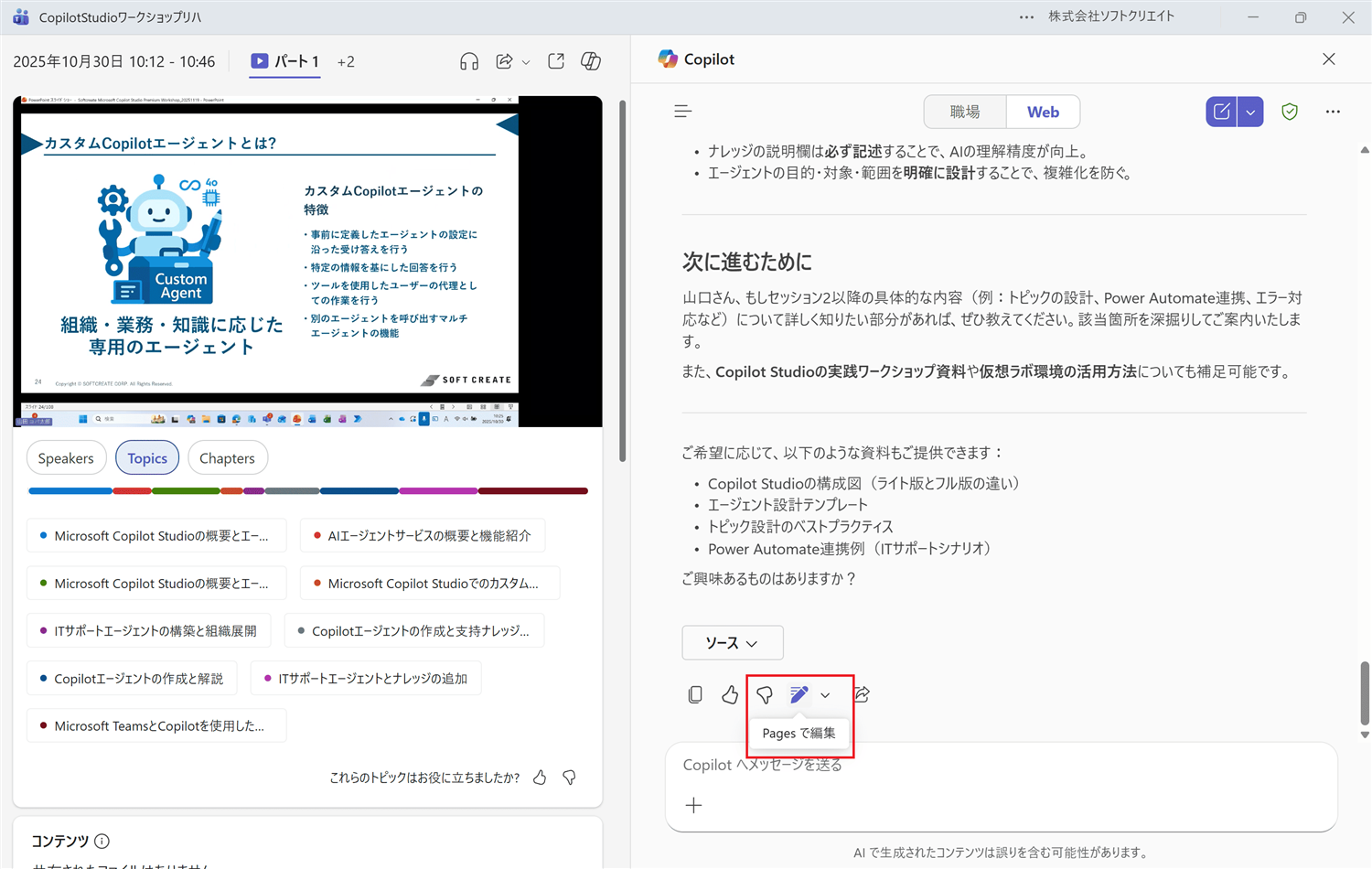Viewport: 1372px width, 869px height.
Task: Click the green shield protection icon in Copilot
Action: coord(1290,111)
